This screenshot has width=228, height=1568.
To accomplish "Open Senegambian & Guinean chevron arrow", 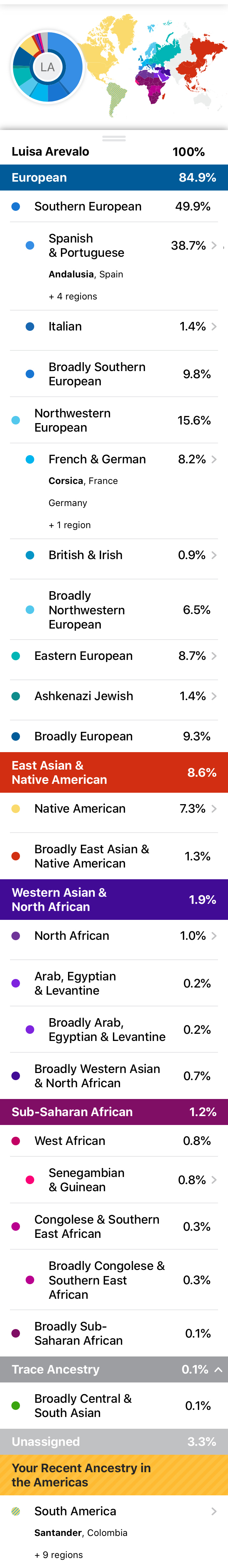I will pos(214,1180).
